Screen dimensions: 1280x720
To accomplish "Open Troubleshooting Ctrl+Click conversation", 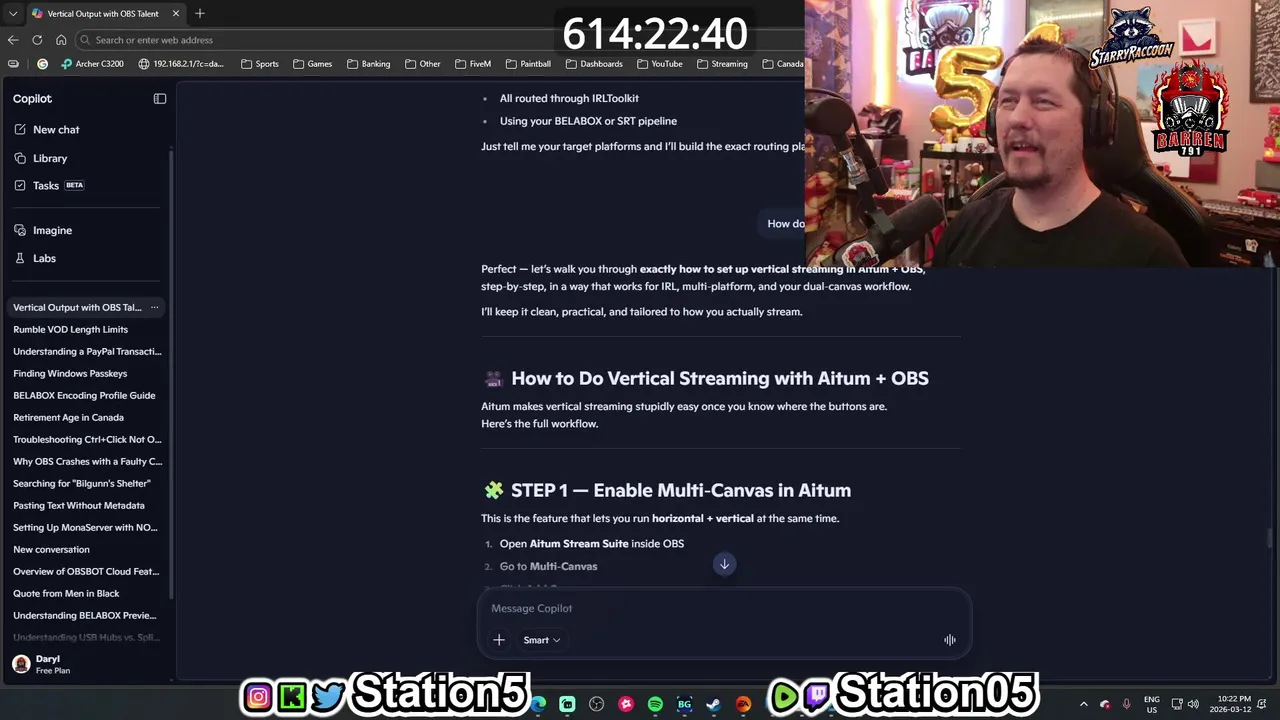I will pos(87,439).
